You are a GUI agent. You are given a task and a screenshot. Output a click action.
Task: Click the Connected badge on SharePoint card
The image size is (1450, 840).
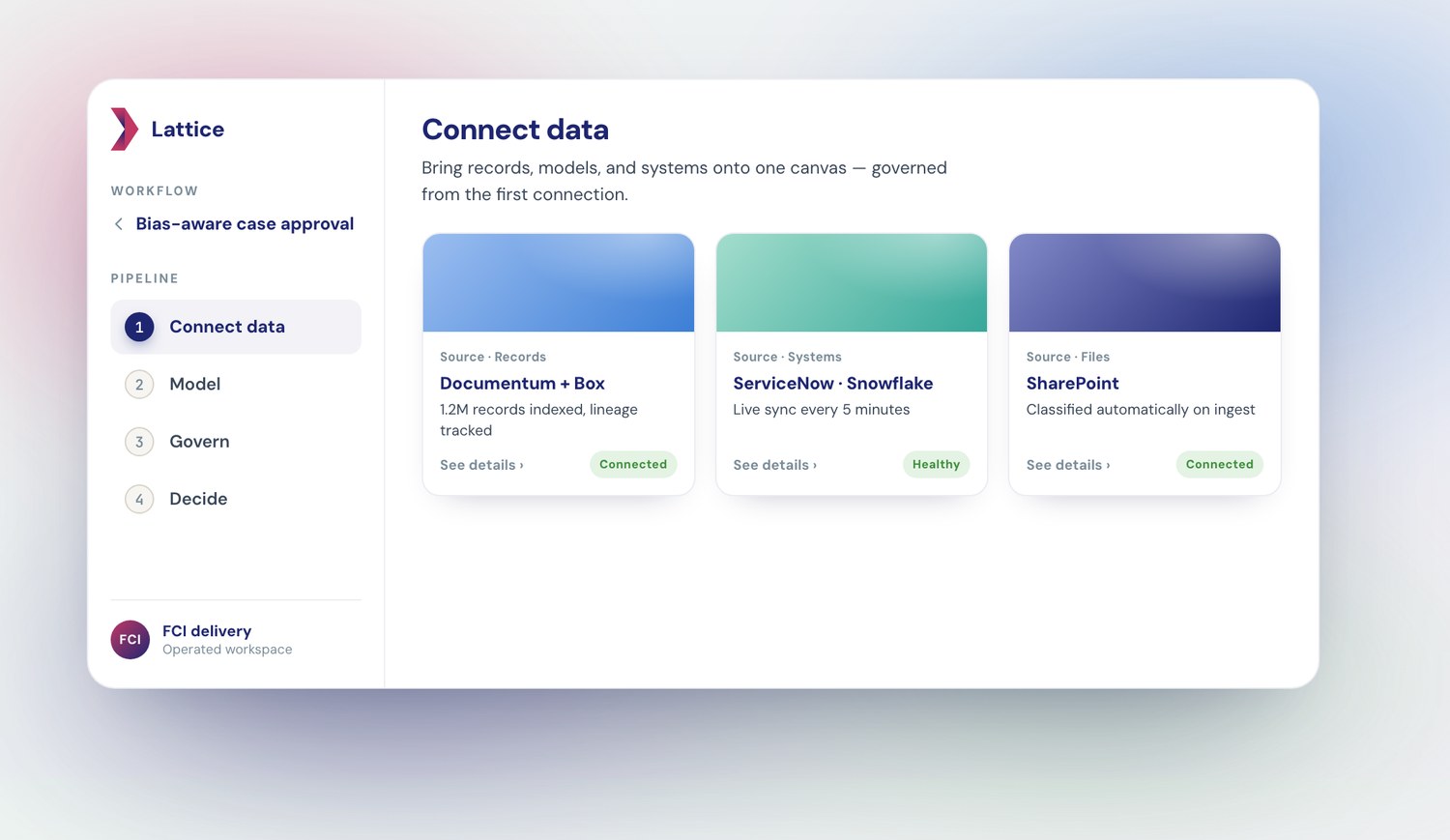point(1219,464)
